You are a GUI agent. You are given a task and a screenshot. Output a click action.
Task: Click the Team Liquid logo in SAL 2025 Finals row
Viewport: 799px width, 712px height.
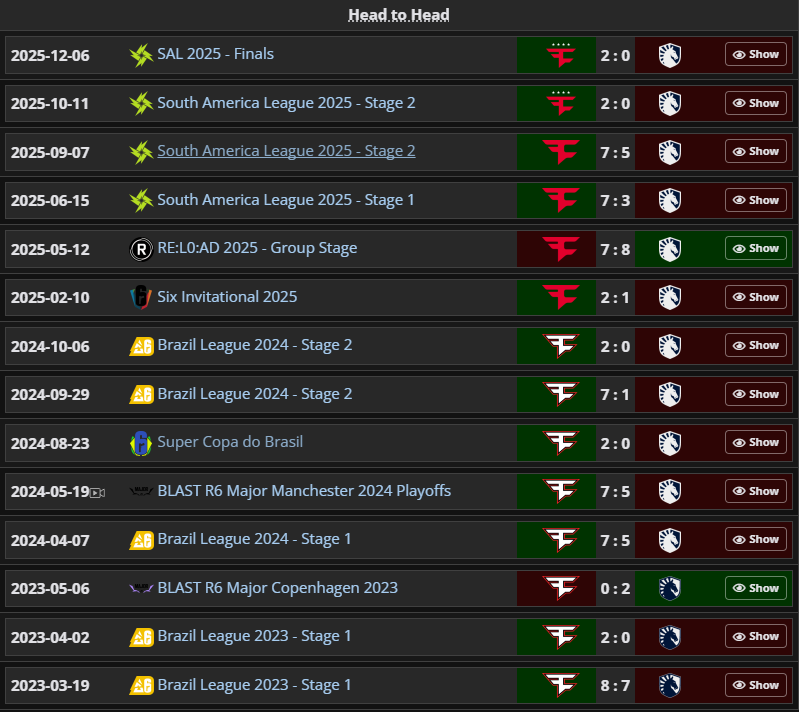670,55
